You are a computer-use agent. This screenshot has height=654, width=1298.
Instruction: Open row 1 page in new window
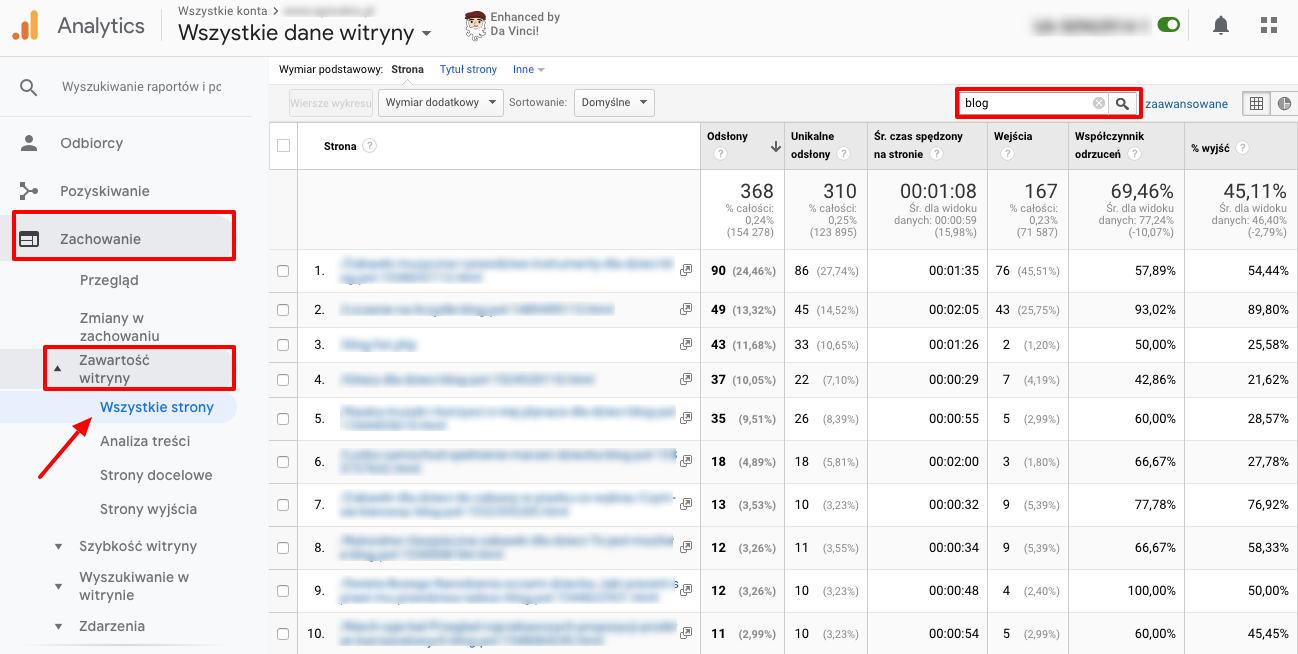click(x=686, y=271)
